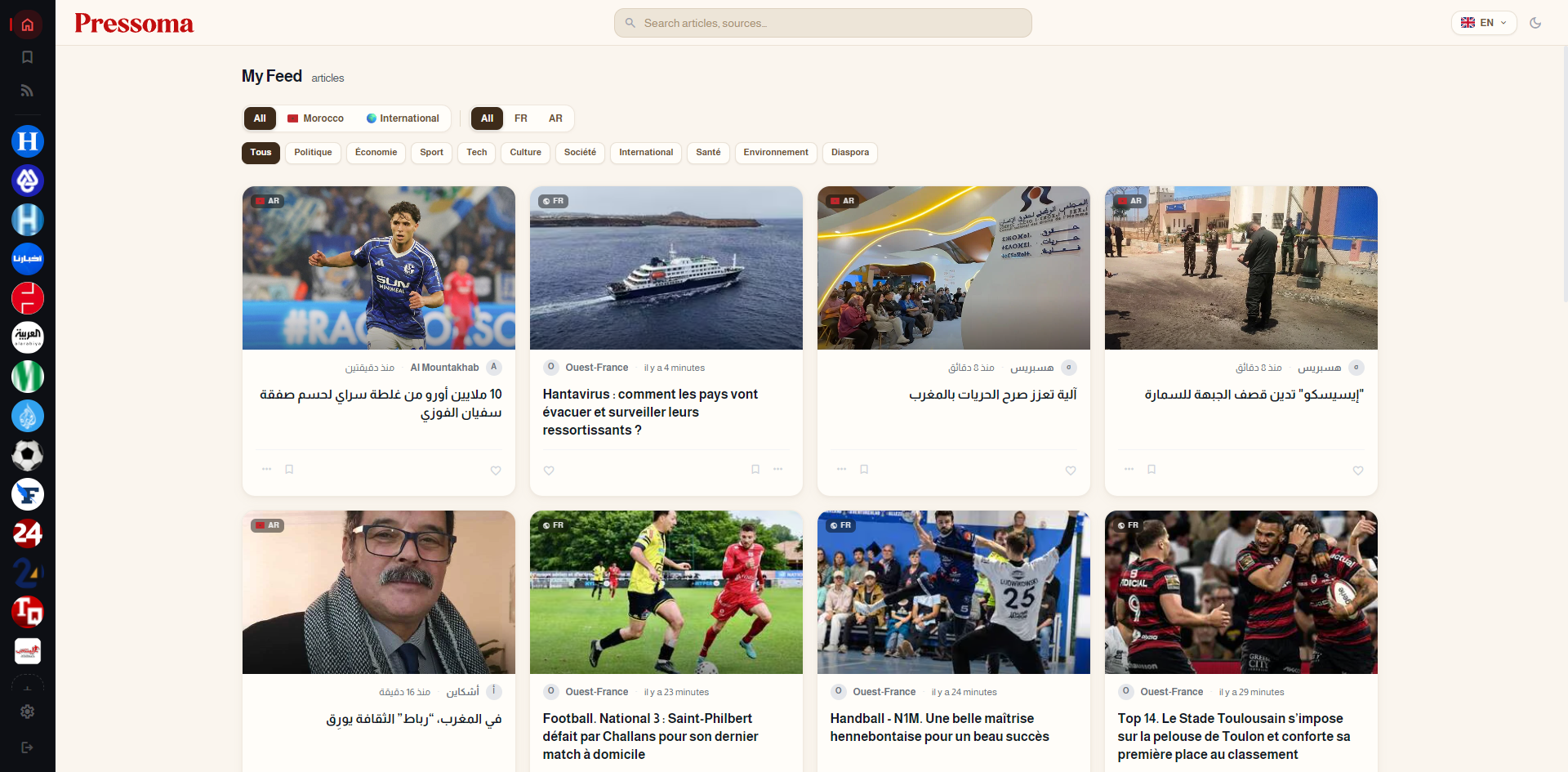The width and height of the screenshot is (1568, 772).
Task: Open the Home icon in sidebar
Action: click(x=27, y=25)
